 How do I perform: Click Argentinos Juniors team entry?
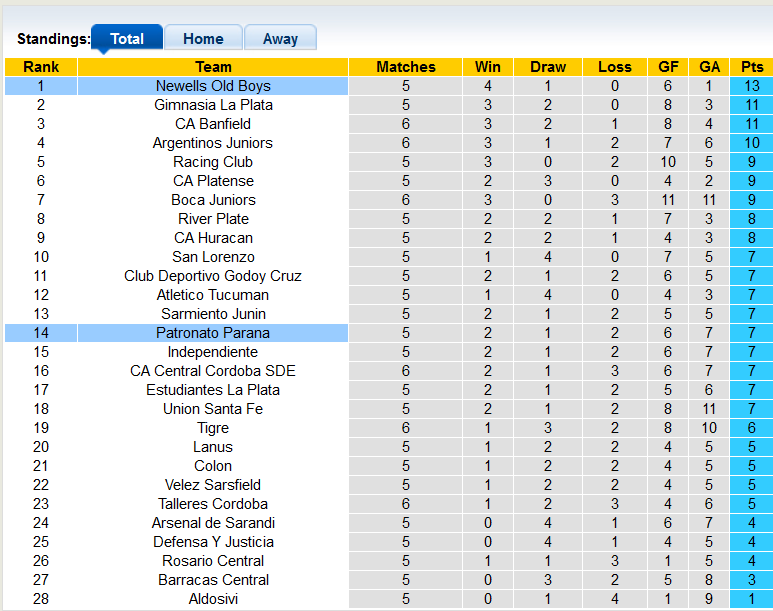pyautogui.click(x=213, y=143)
